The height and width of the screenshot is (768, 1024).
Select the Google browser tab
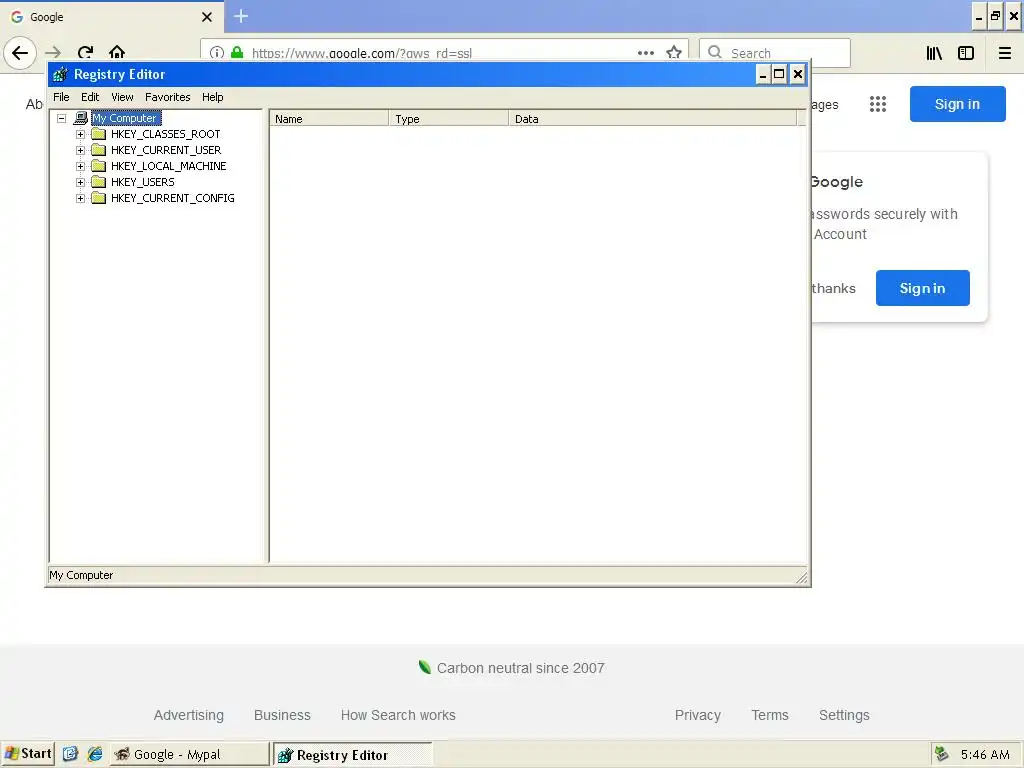coord(112,17)
